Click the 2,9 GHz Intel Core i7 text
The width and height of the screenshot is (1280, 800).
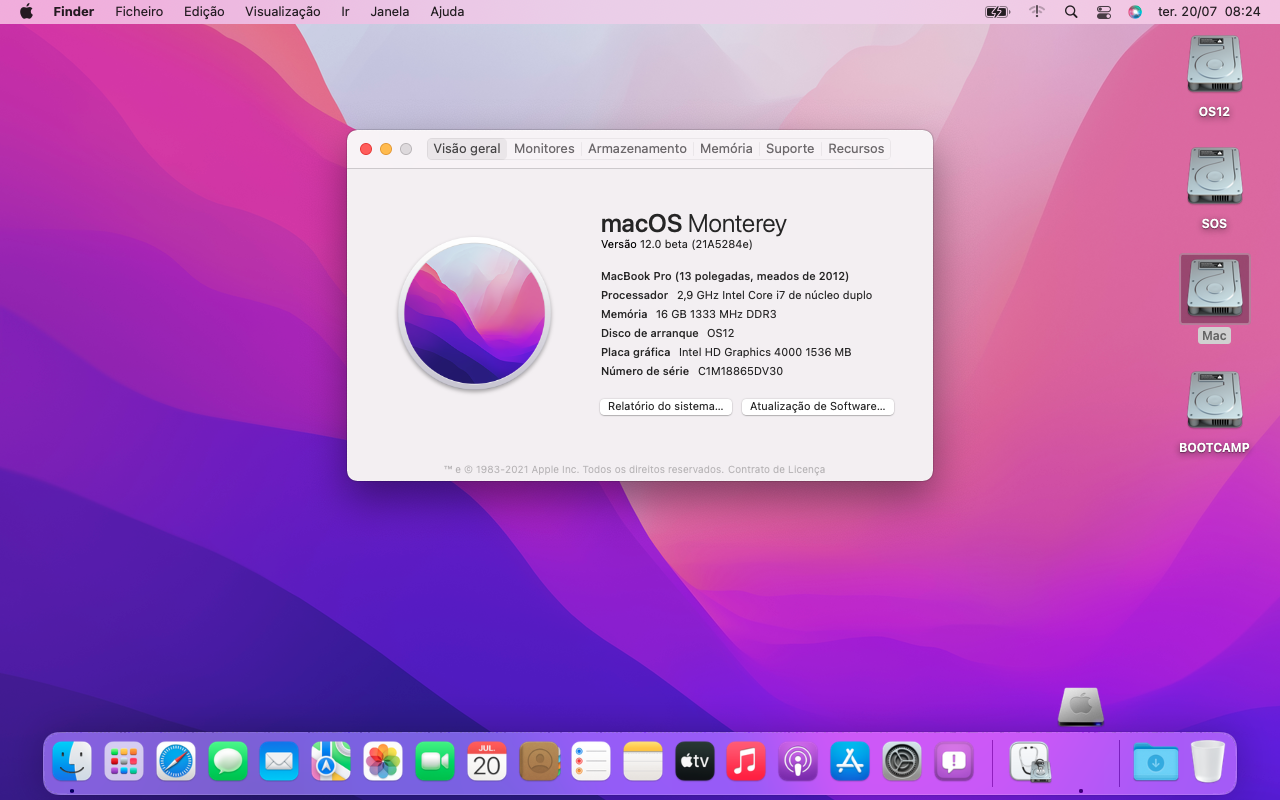(774, 295)
